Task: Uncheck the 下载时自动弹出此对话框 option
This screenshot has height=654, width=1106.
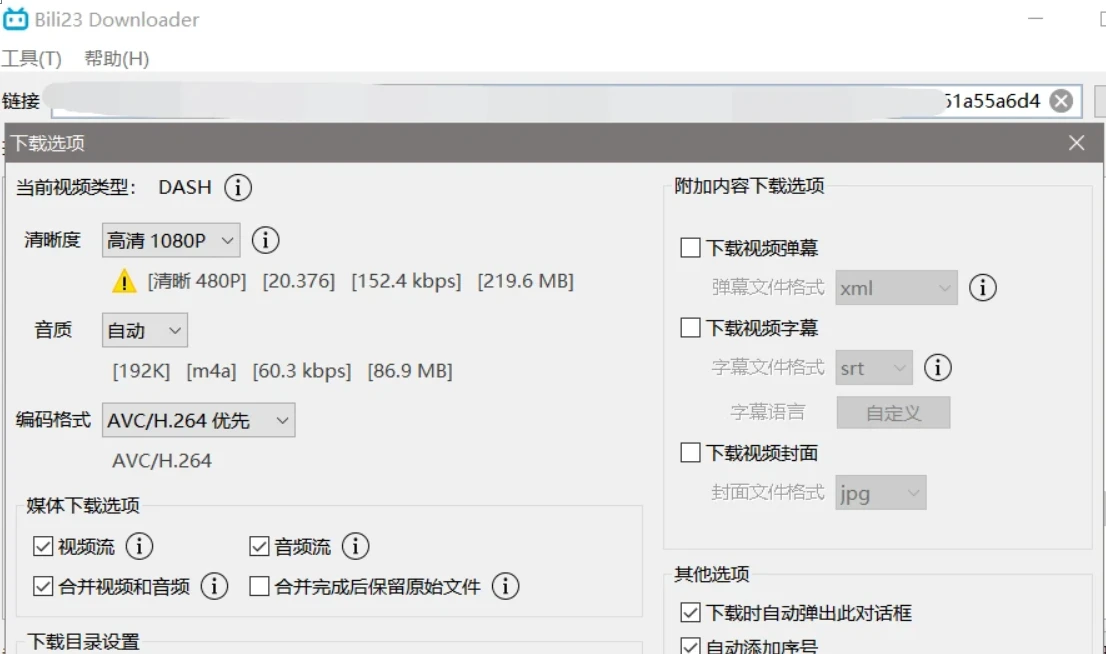Action: click(x=690, y=613)
